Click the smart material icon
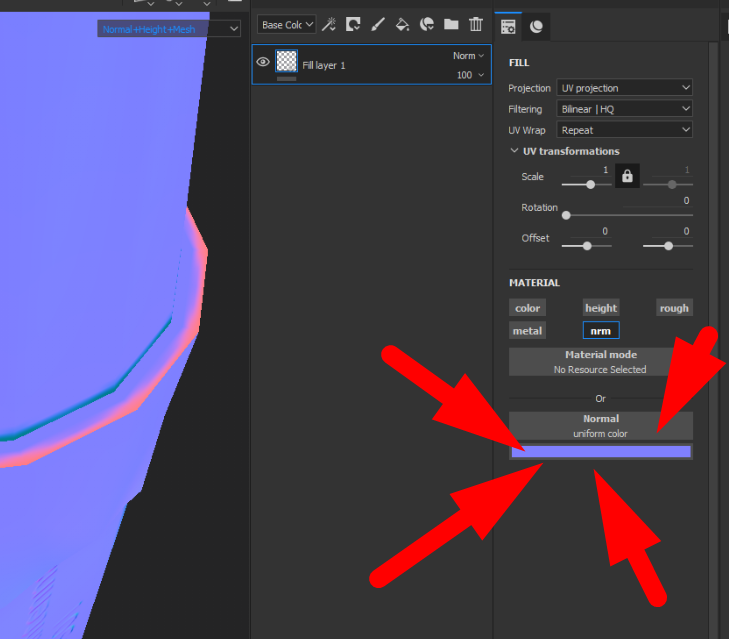 click(x=426, y=24)
